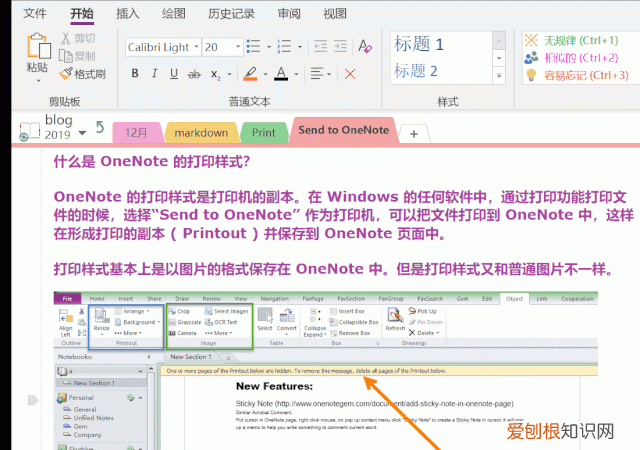Switch to the 绘图 ribbon tab
This screenshot has height=450, width=640.
click(x=173, y=13)
